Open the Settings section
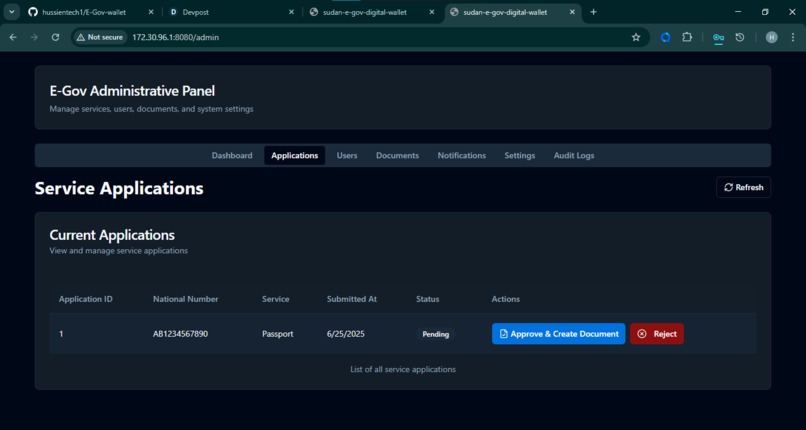 [x=520, y=155]
